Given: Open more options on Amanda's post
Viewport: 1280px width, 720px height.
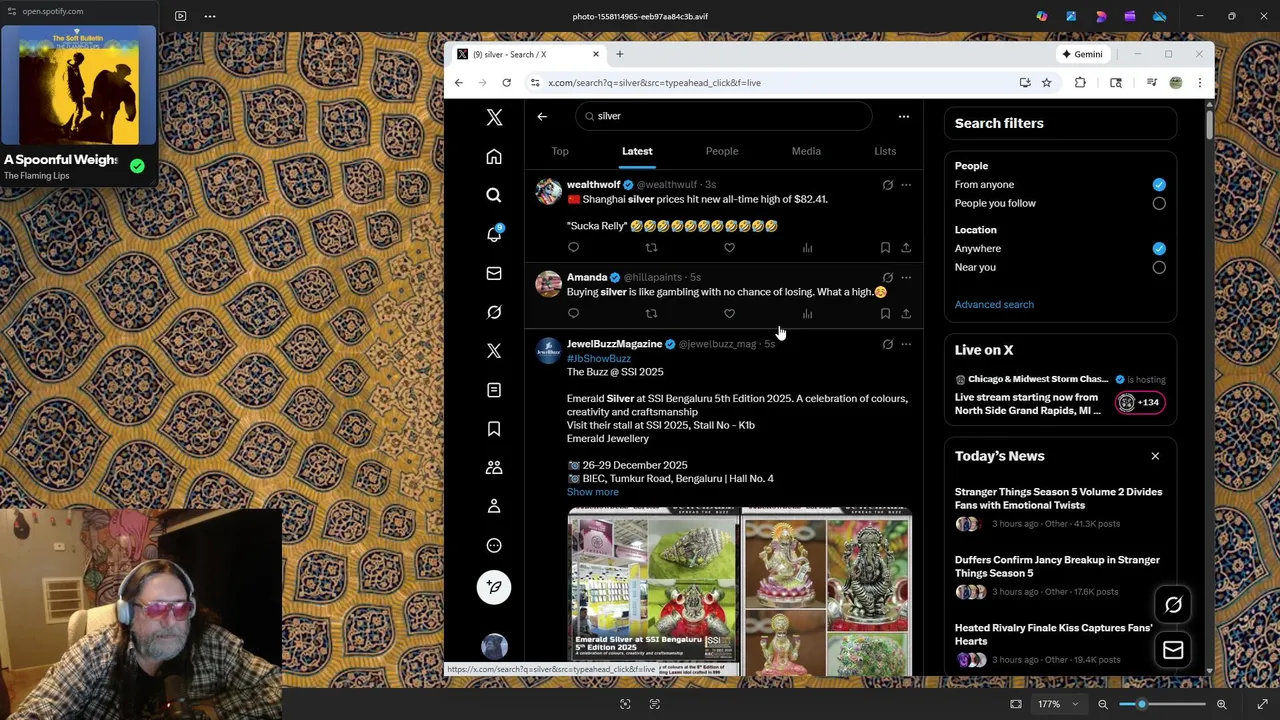Looking at the screenshot, I should [x=906, y=277].
